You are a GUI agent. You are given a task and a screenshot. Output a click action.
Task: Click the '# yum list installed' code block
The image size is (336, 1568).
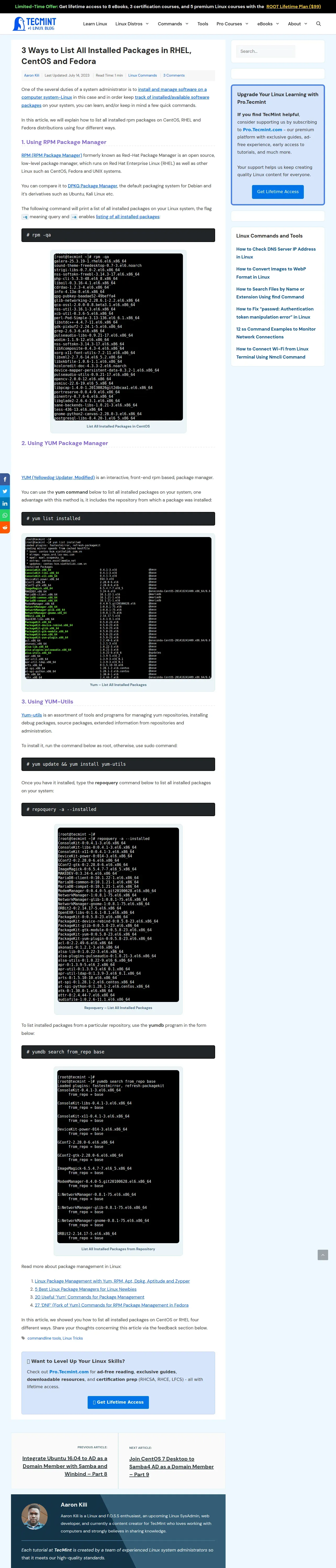pyautogui.click(x=118, y=518)
